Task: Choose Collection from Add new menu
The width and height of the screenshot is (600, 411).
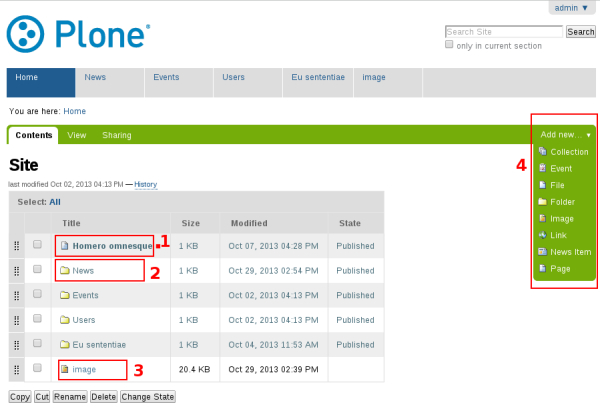Action: pyautogui.click(x=563, y=152)
